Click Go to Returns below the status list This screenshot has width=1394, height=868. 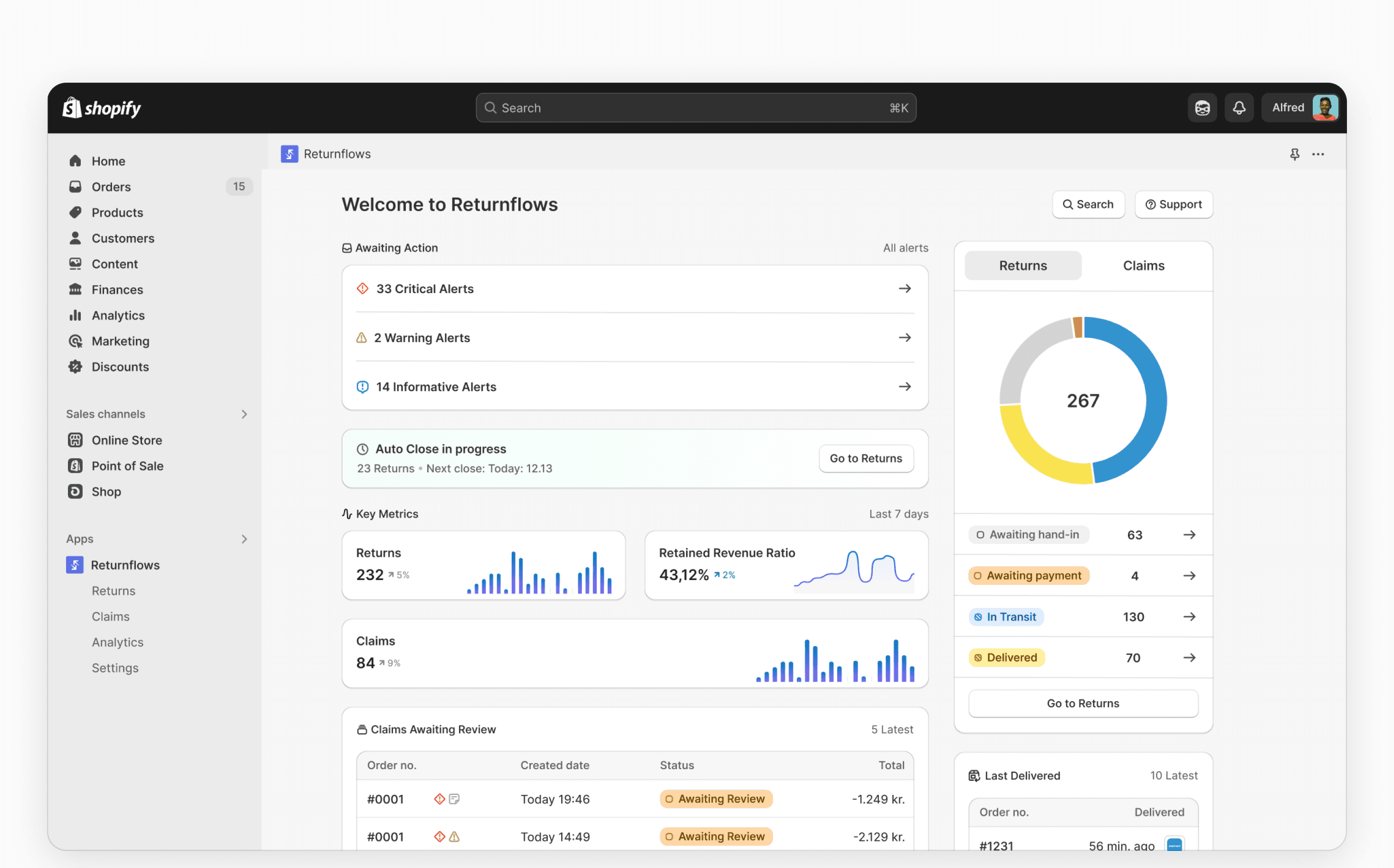1083,703
